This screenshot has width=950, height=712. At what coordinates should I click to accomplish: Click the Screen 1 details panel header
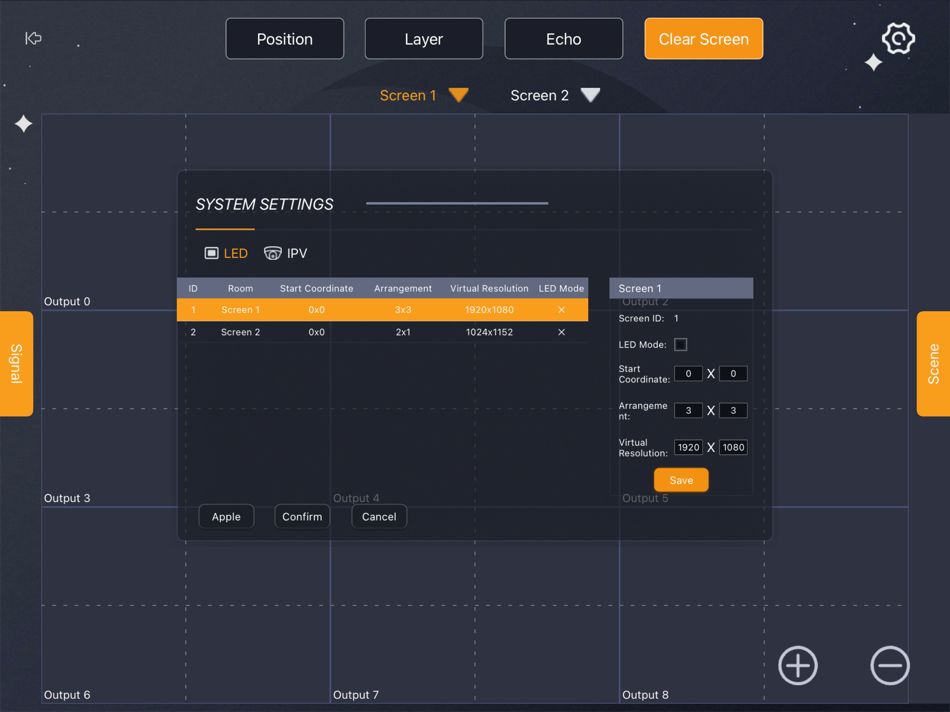tap(681, 288)
